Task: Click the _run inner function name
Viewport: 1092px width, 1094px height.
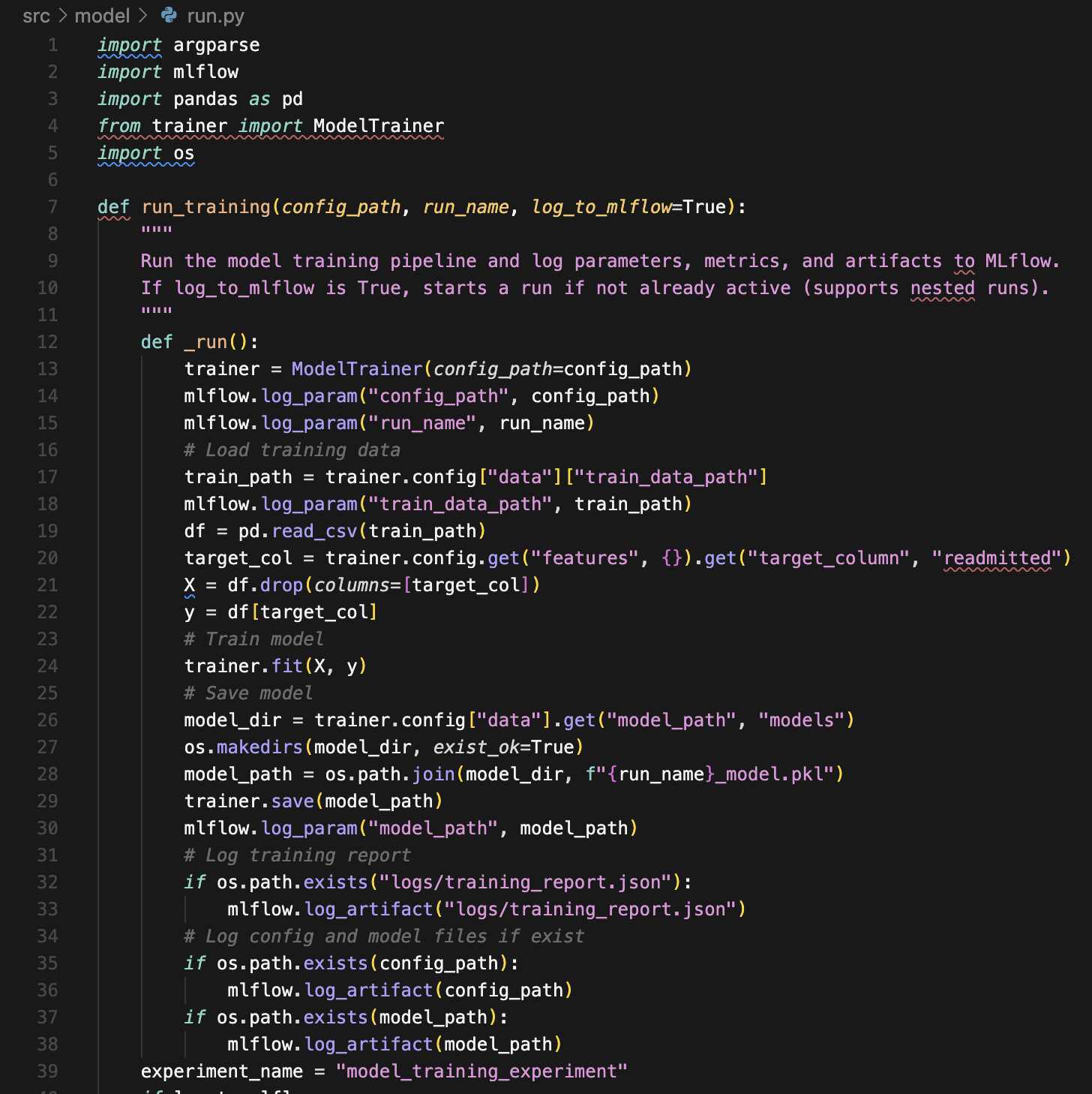Action: [x=205, y=342]
